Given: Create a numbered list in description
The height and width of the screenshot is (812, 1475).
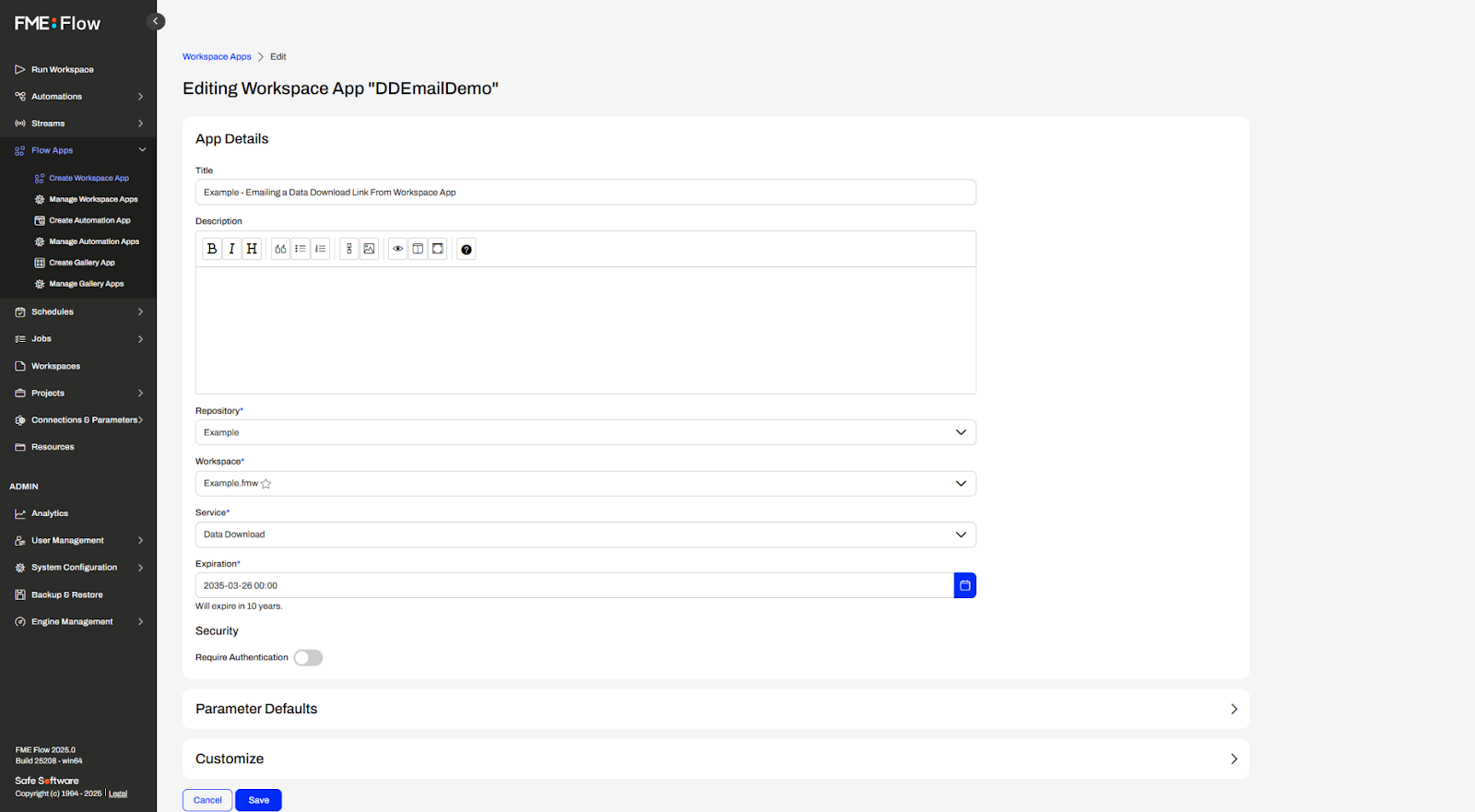Looking at the screenshot, I should (321, 249).
